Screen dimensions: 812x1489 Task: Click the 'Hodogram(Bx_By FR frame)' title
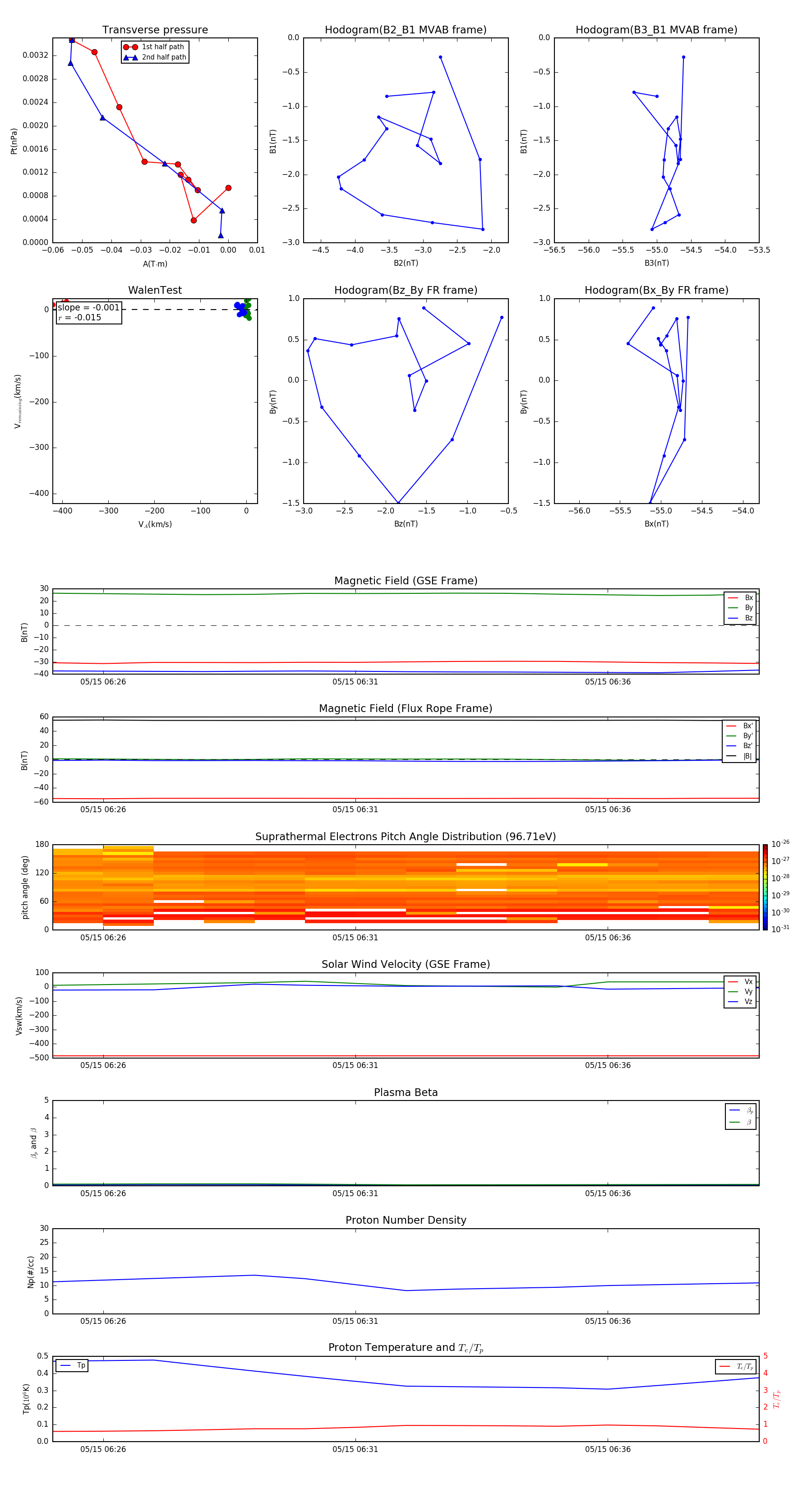pyautogui.click(x=656, y=290)
